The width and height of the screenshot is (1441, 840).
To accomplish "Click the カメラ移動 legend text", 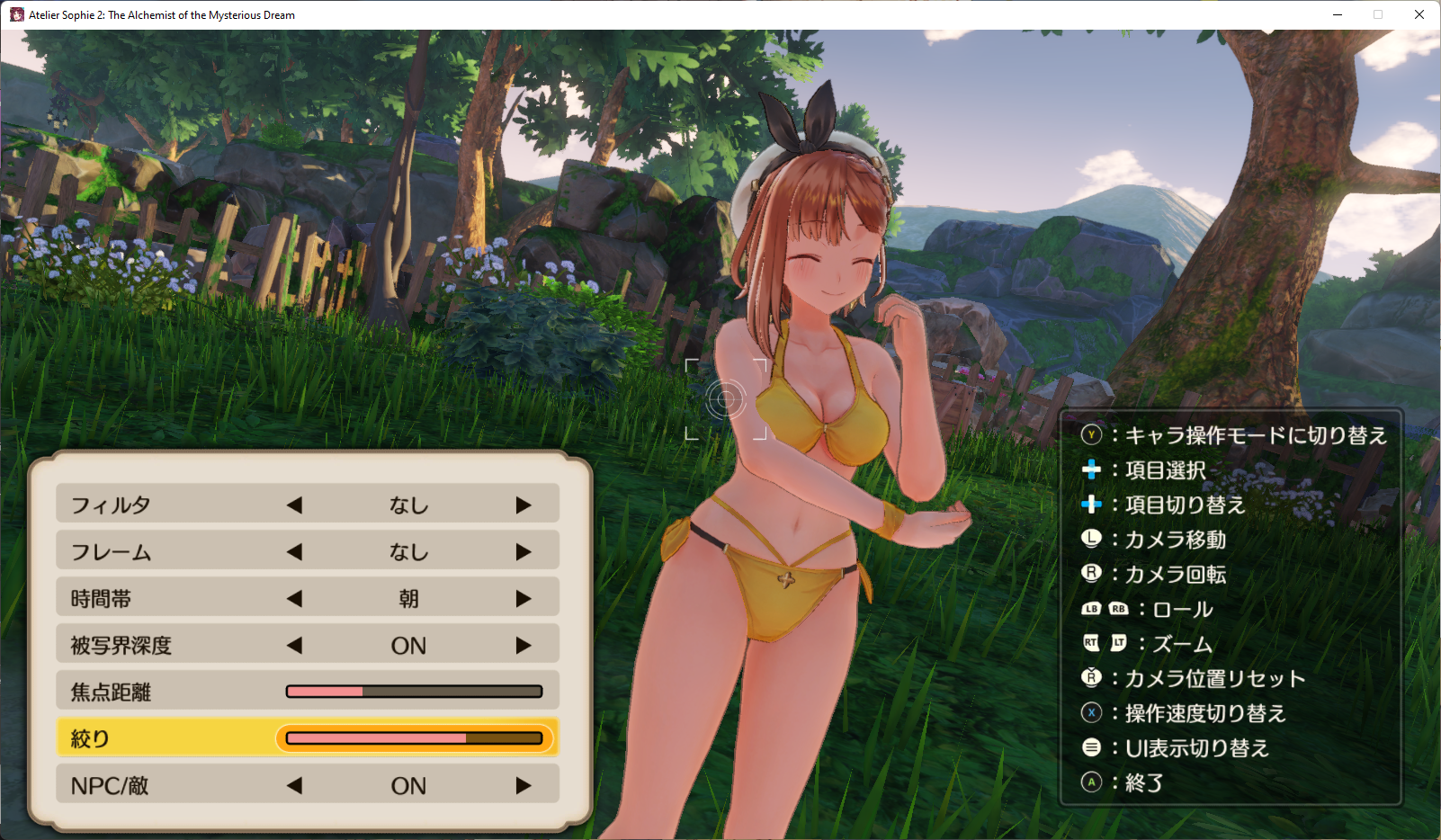I will click(1176, 540).
